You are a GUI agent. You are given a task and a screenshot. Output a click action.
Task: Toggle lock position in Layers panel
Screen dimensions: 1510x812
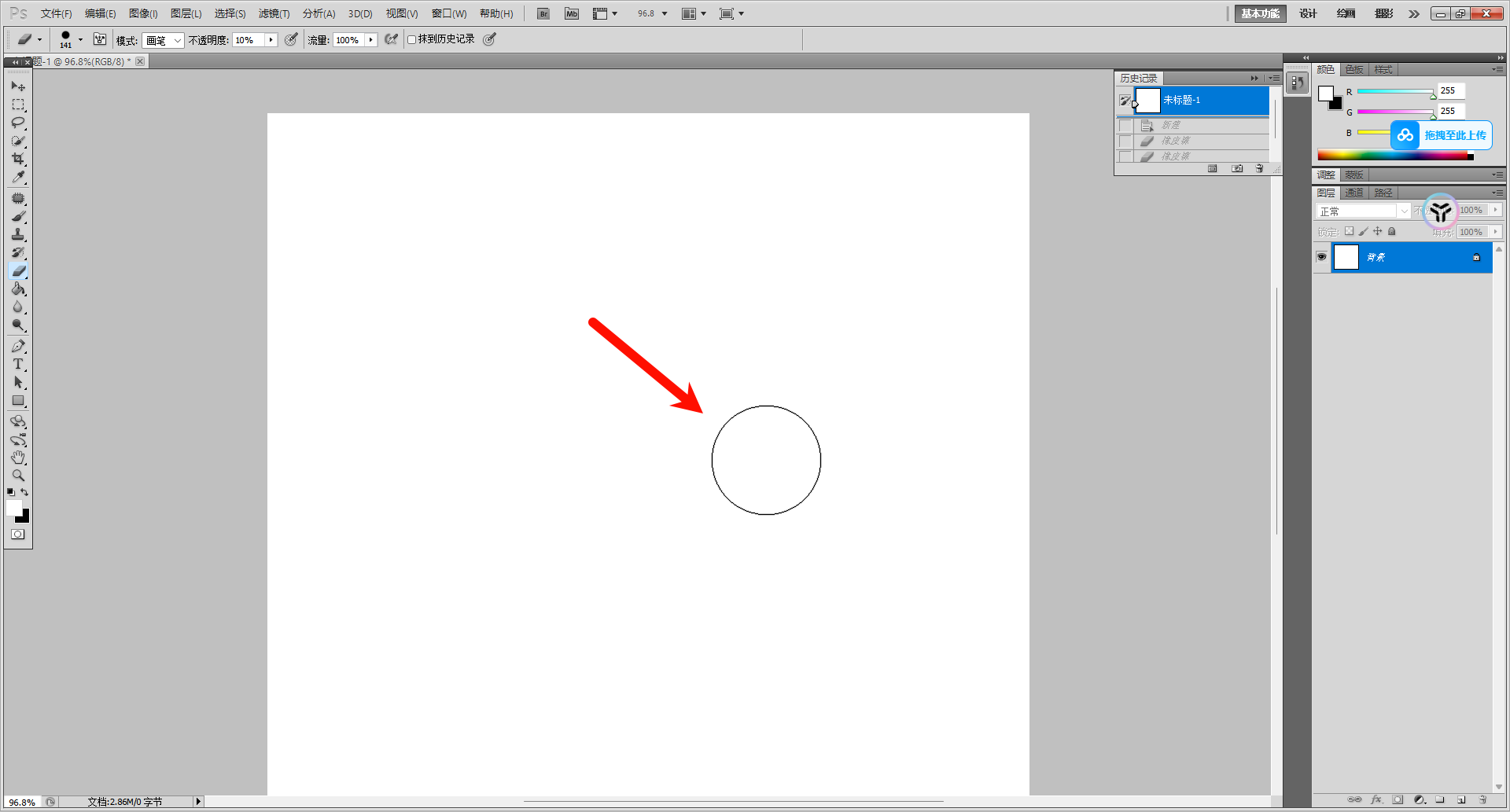[x=1377, y=231]
